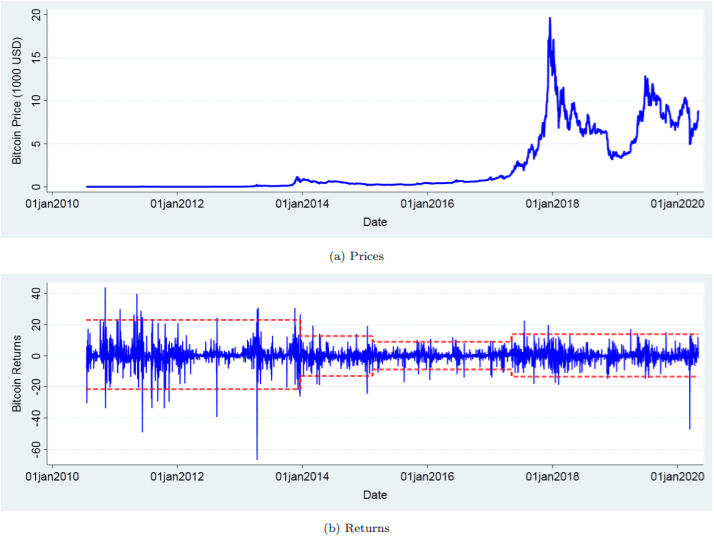Click 01jan2020 tick on the Prices chart
The height and width of the screenshot is (539, 714).
676,205
